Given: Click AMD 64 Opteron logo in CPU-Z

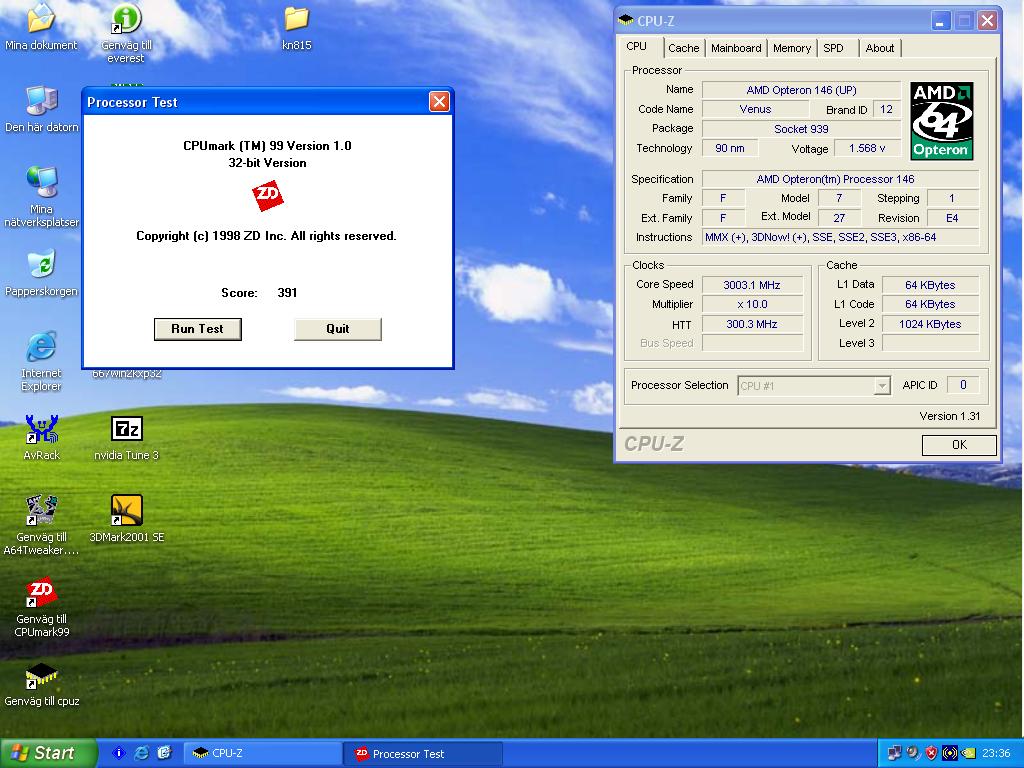Looking at the screenshot, I should click(942, 121).
